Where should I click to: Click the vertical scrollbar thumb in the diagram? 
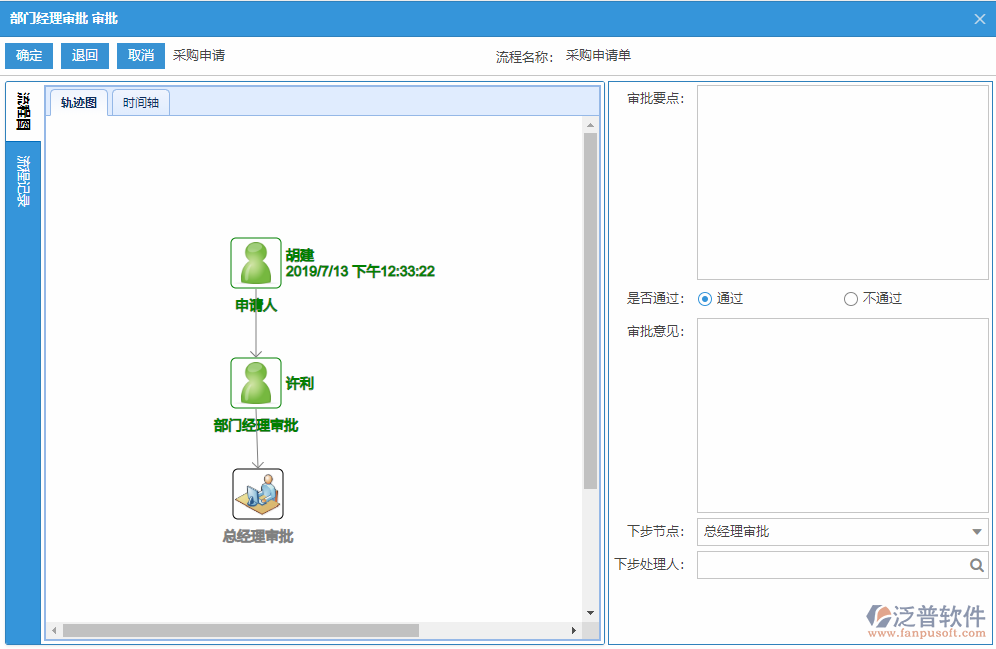[590, 311]
